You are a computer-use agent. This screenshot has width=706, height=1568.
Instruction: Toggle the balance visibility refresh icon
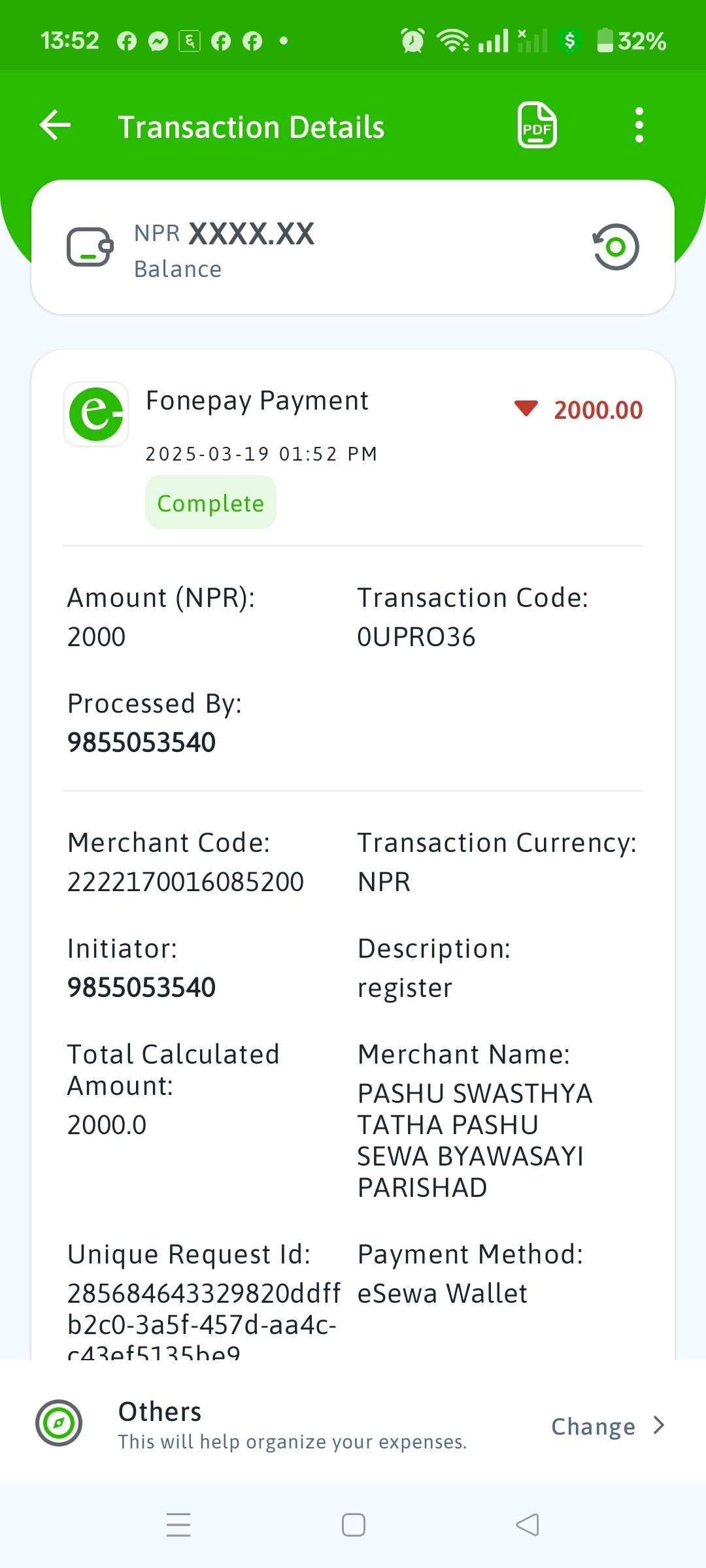tap(615, 247)
